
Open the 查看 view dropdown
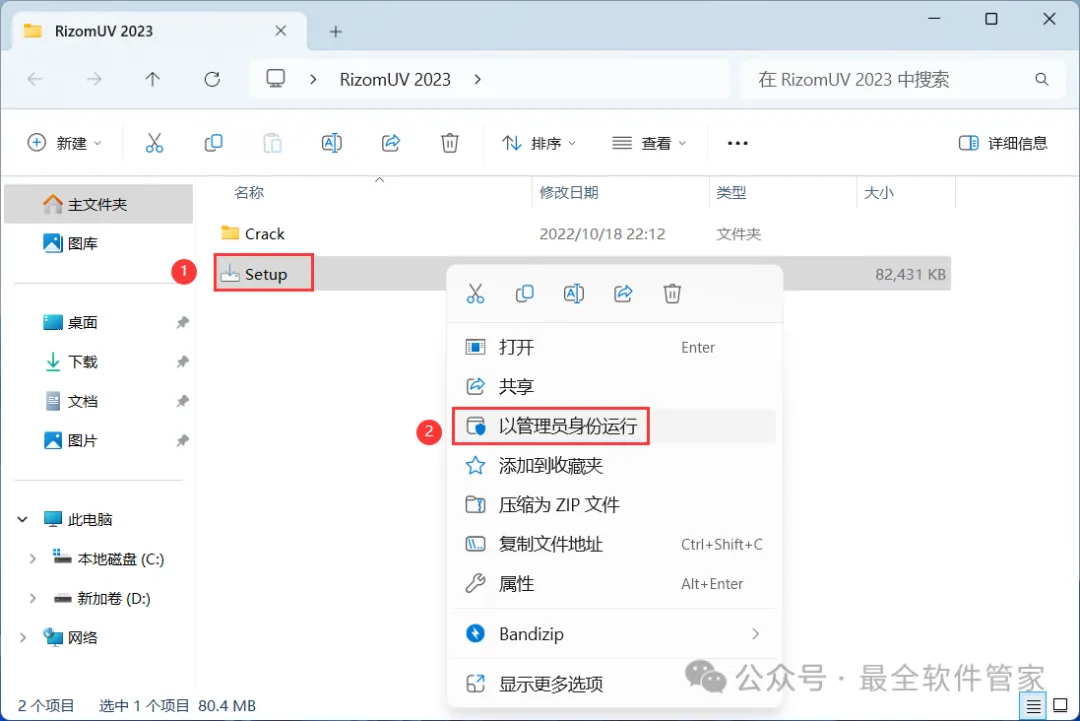click(650, 143)
